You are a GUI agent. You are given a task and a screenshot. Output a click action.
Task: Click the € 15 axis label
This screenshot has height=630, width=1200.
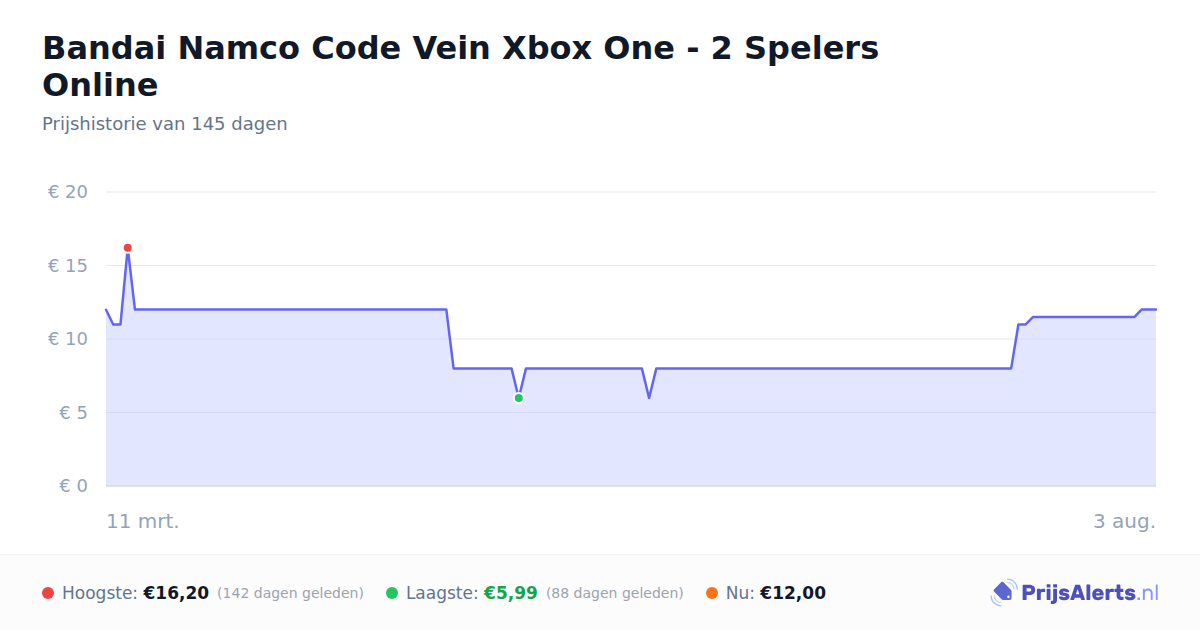pyautogui.click(x=68, y=266)
